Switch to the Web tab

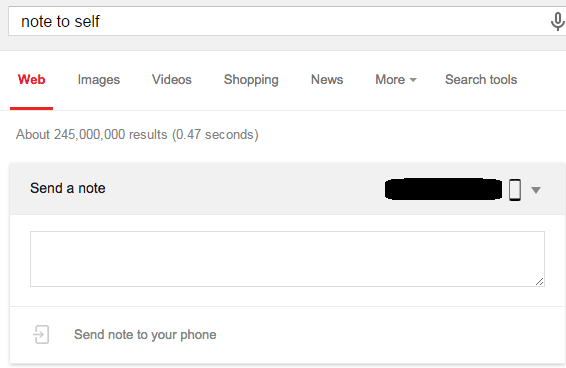coord(31,79)
